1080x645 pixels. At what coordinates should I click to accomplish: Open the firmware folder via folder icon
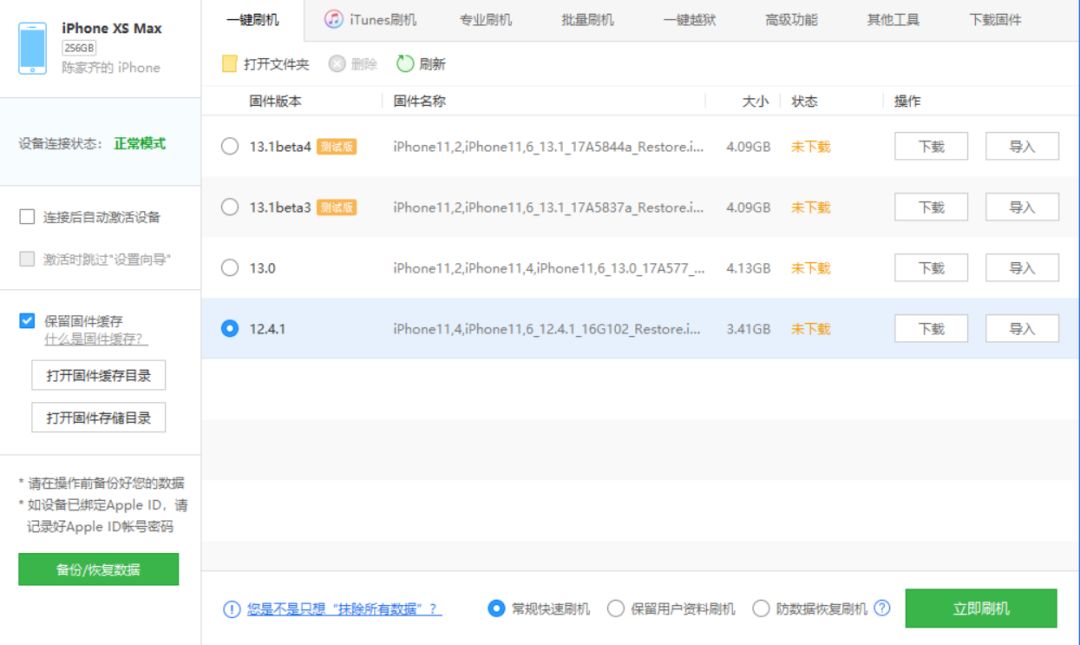point(228,62)
